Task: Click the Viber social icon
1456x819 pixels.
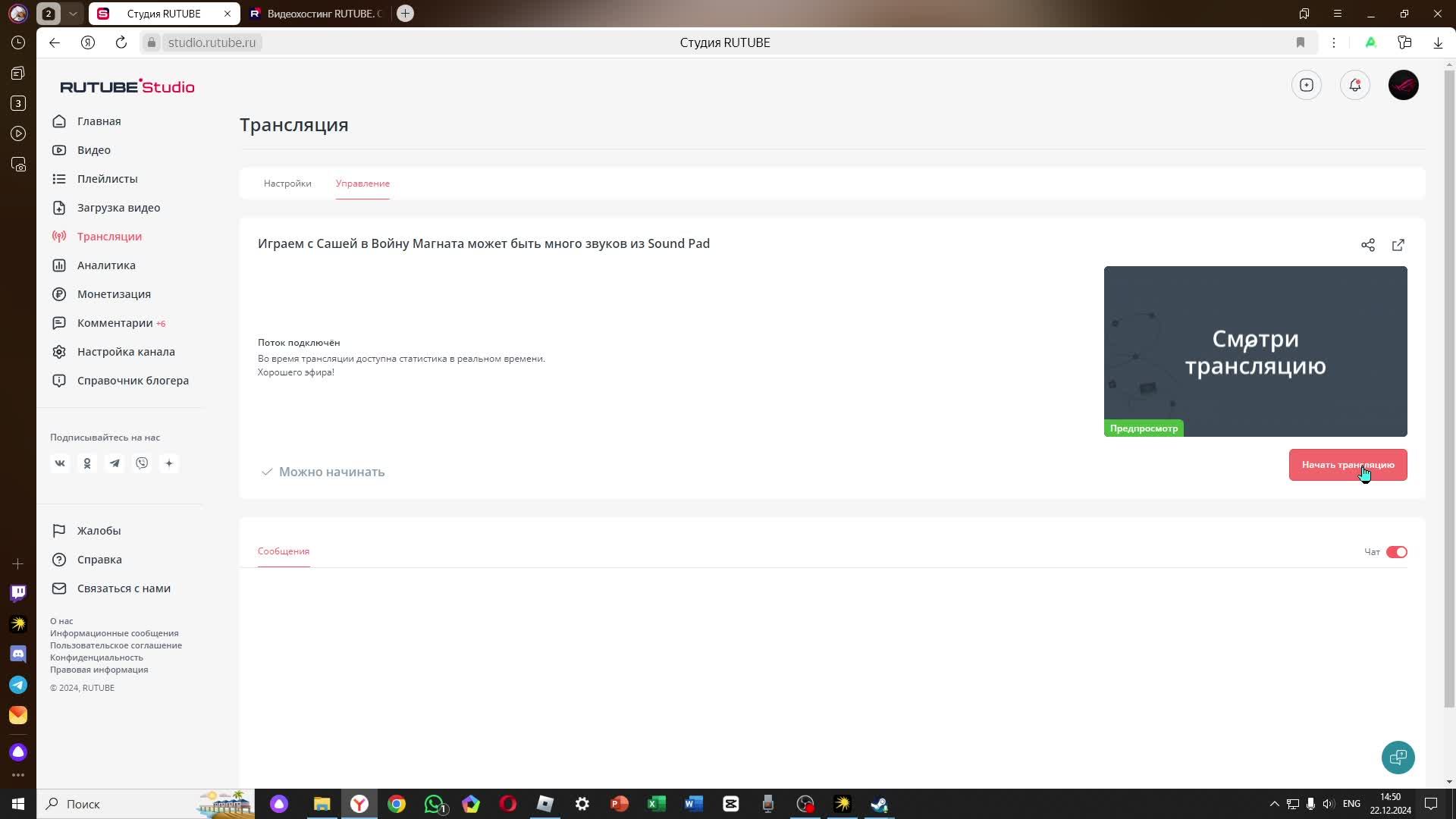Action: pyautogui.click(x=142, y=463)
